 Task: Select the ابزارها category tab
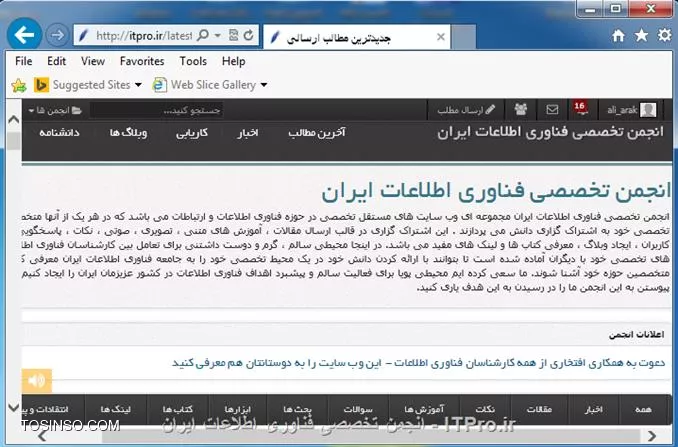238,409
